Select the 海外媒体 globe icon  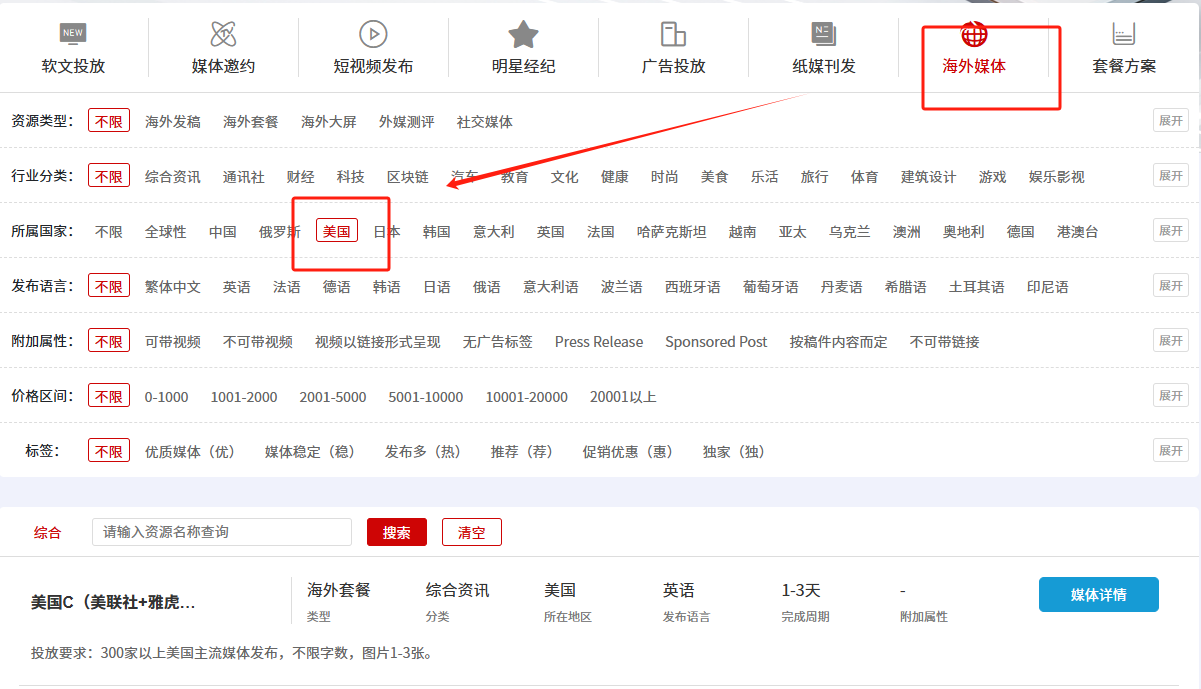coord(974,36)
